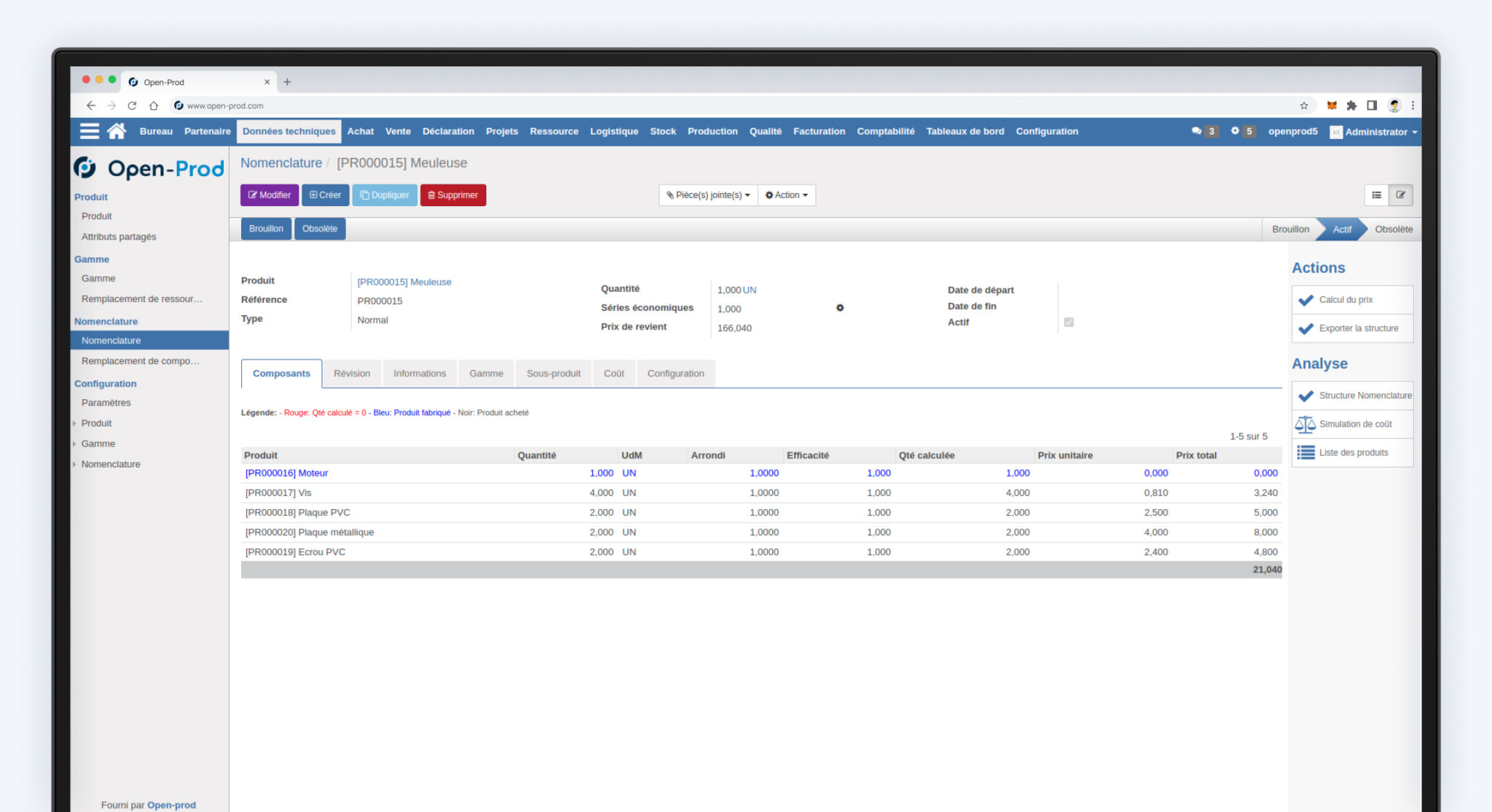Mark nomenclature as Obsolète

pyautogui.click(x=319, y=229)
